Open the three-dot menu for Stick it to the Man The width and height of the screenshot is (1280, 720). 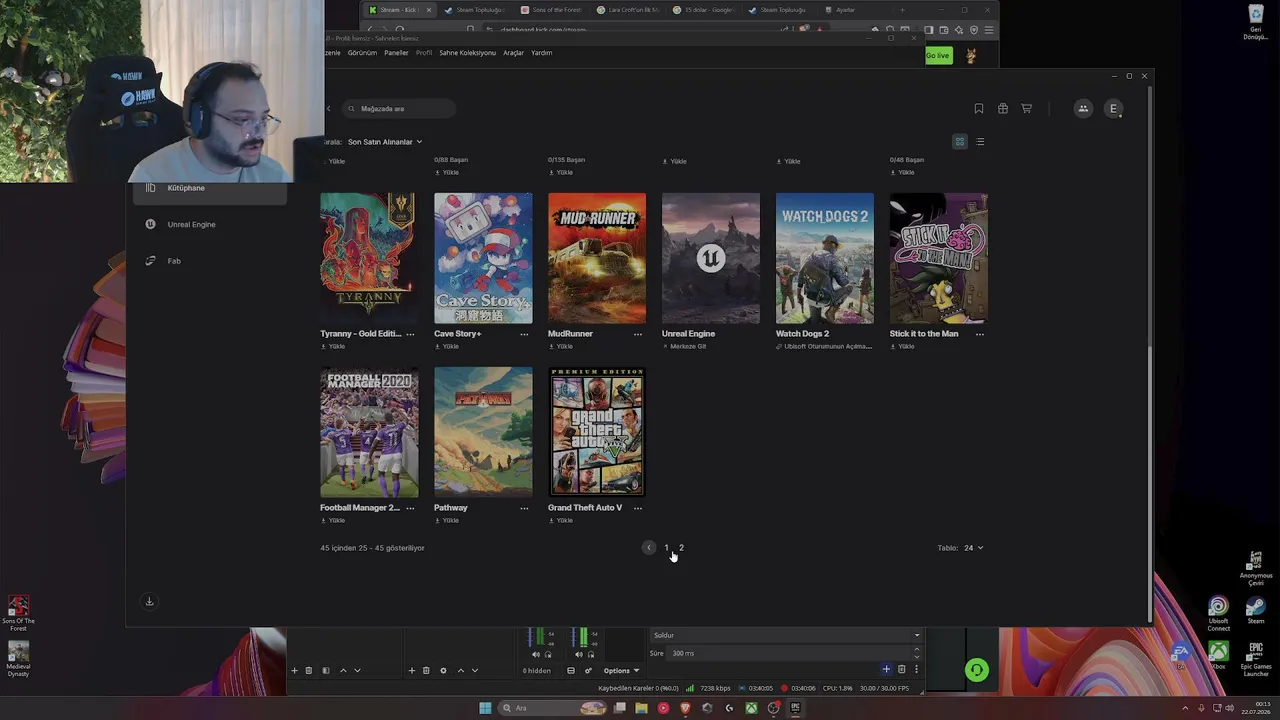pyautogui.click(x=980, y=334)
